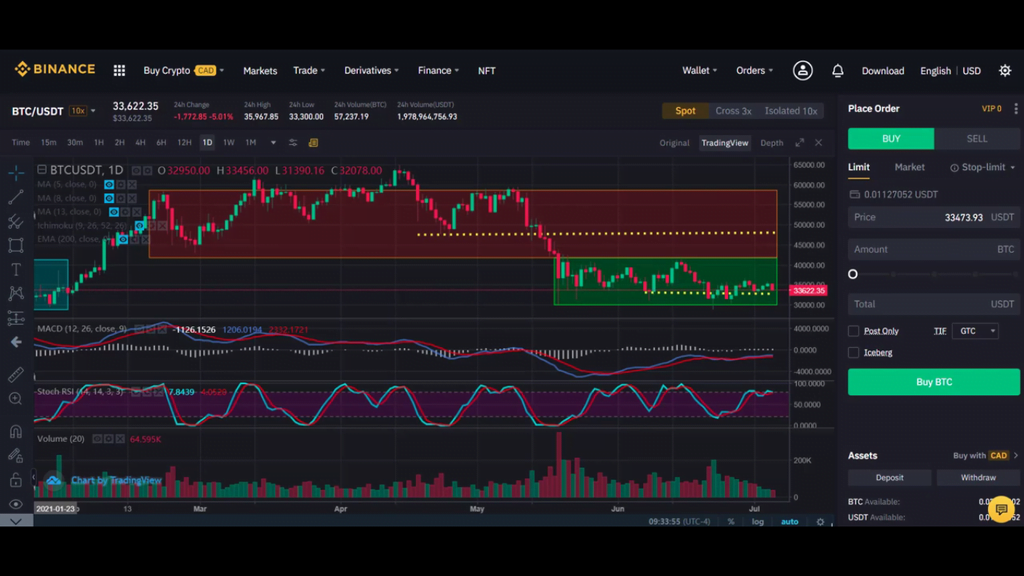The height and width of the screenshot is (576, 1024).
Task: Switch to the Depth chart view
Action: point(771,142)
